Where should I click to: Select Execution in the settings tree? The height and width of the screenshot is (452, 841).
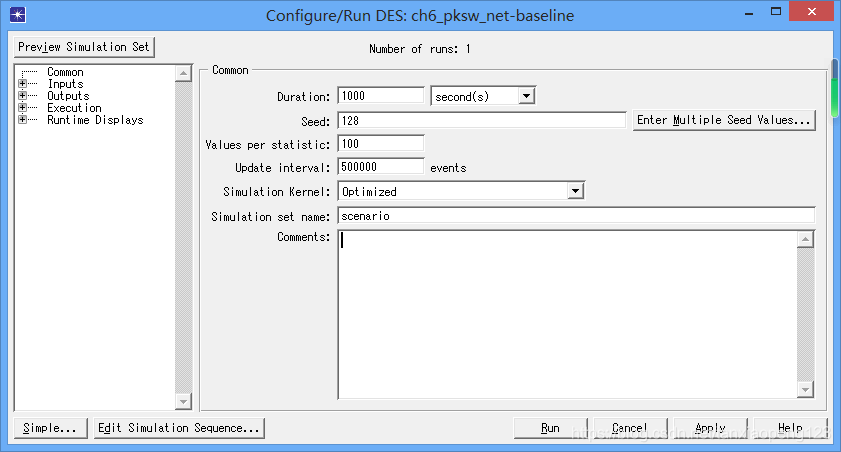click(74, 108)
